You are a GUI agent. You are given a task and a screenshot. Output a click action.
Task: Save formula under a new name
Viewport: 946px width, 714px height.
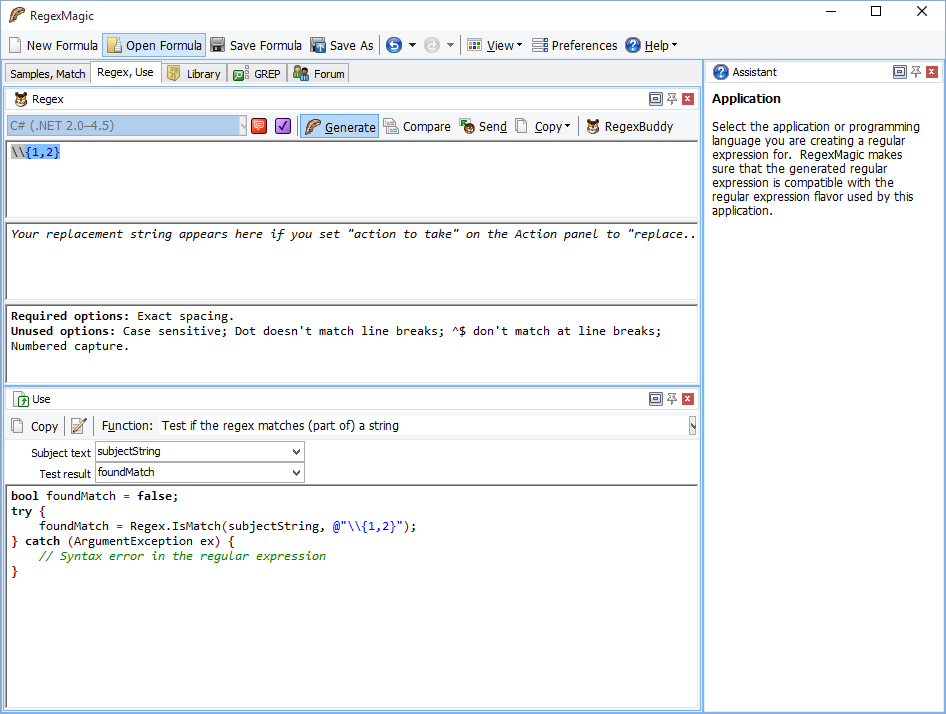coord(343,45)
